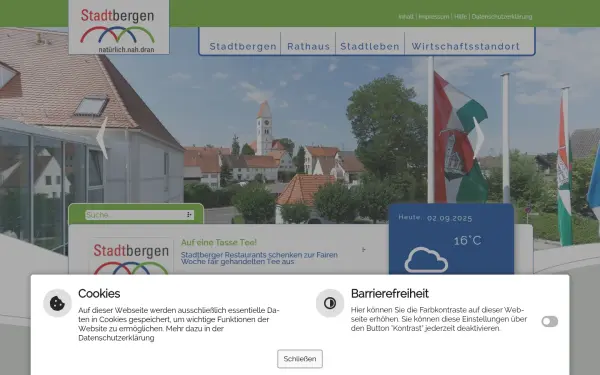Show the next slideshow image
Image resolution: width=600 pixels, height=375 pixels.
478,138
